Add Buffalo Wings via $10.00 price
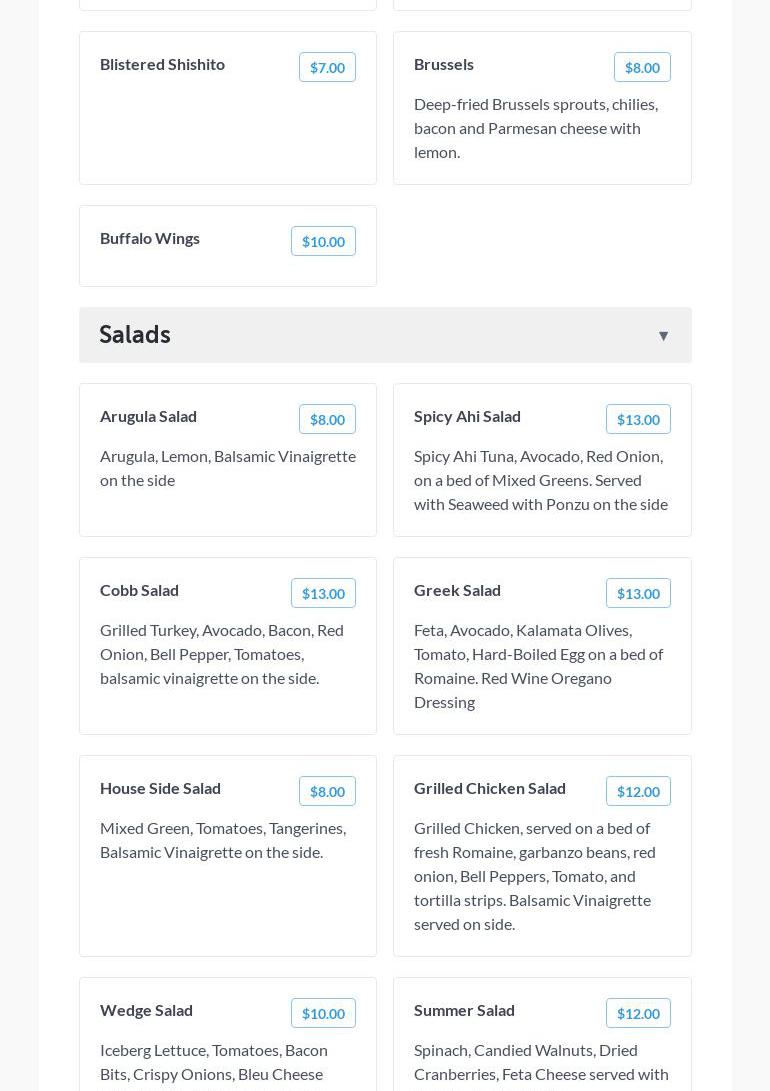770x1091 pixels. click(323, 241)
